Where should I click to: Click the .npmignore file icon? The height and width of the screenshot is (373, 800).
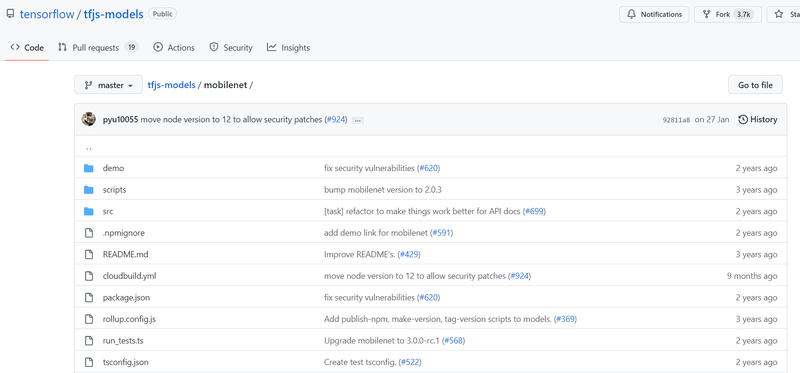89,233
